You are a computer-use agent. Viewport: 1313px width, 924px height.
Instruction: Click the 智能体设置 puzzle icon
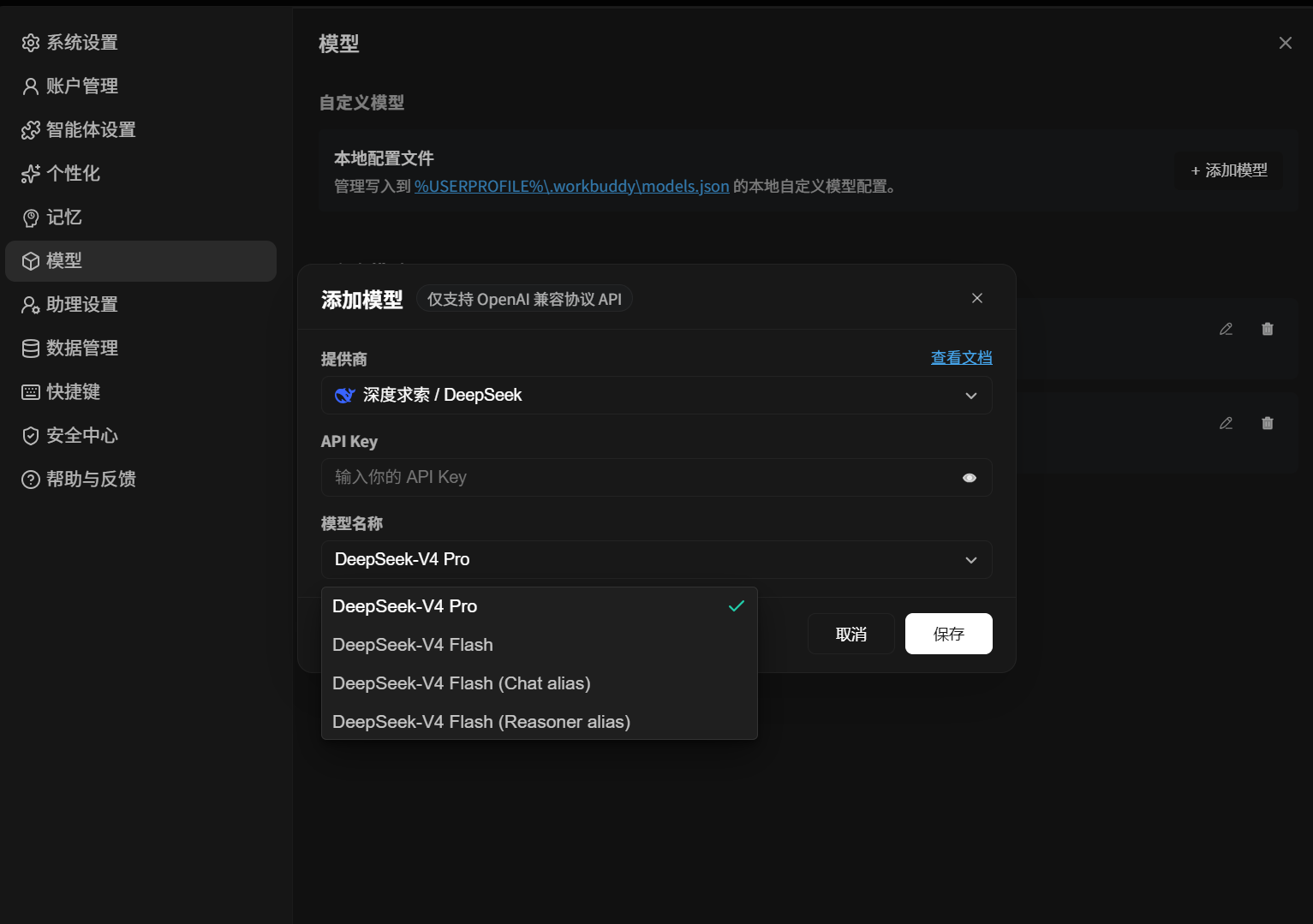click(31, 130)
